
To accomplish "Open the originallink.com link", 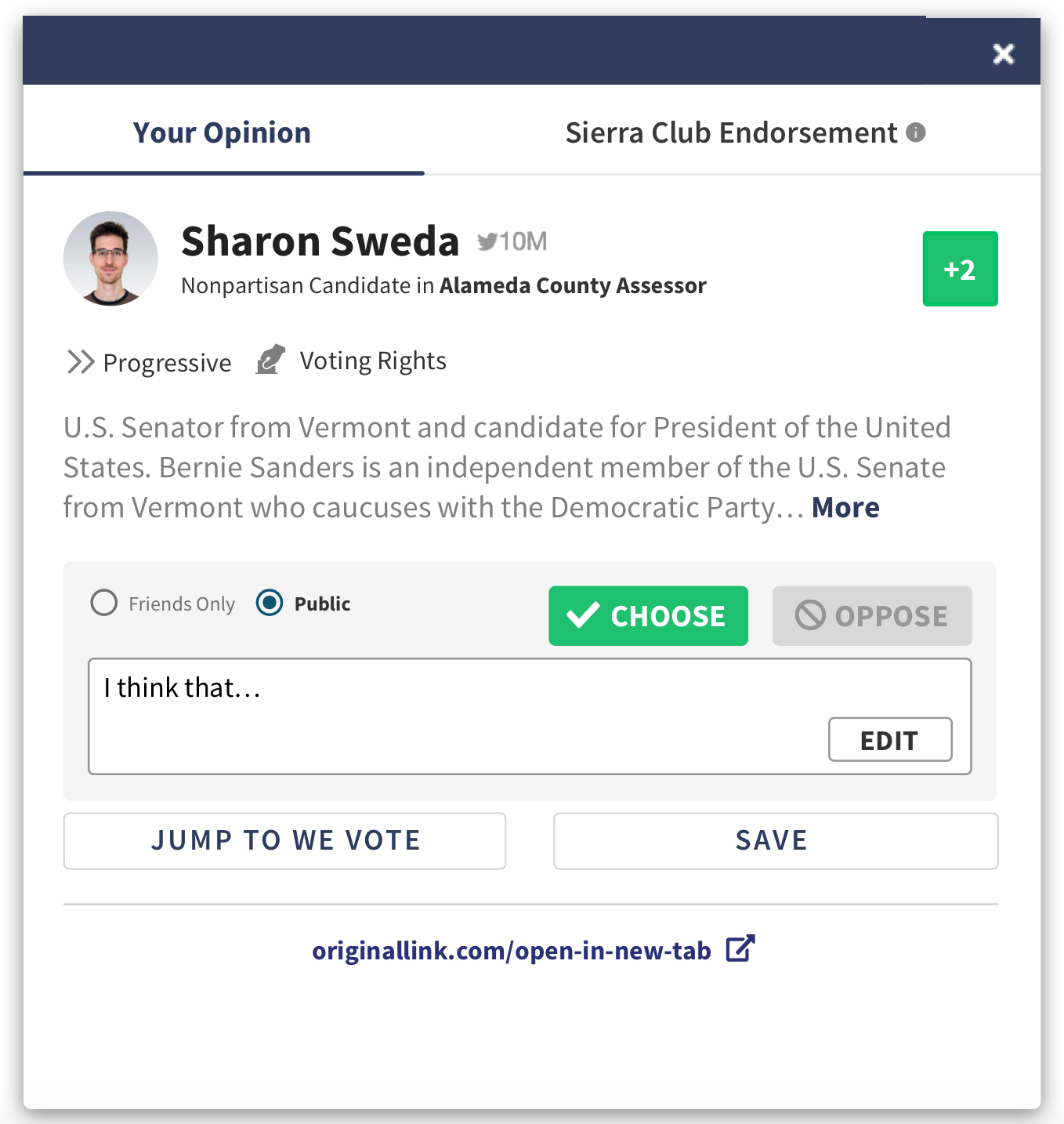I will pos(511,949).
